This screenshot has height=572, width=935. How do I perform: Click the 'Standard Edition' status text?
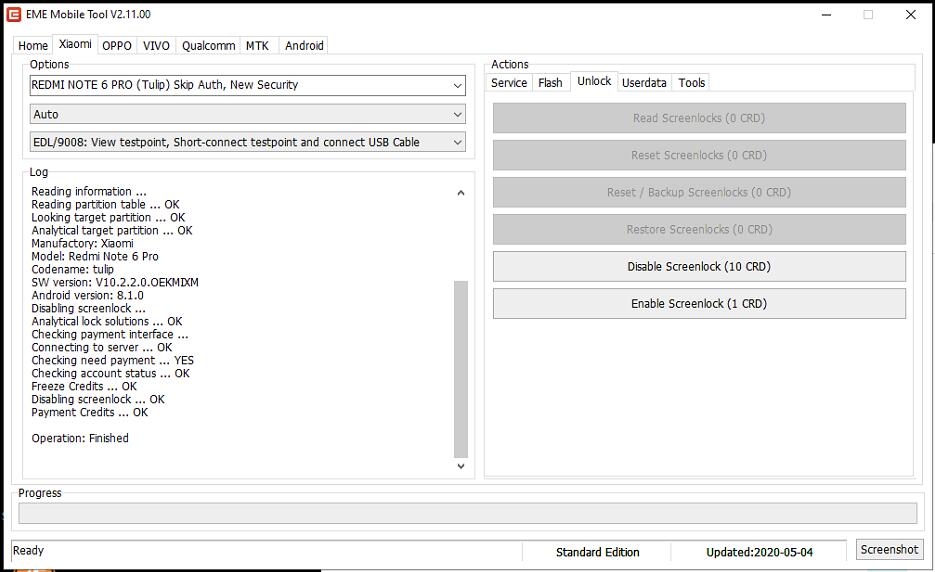pos(597,552)
